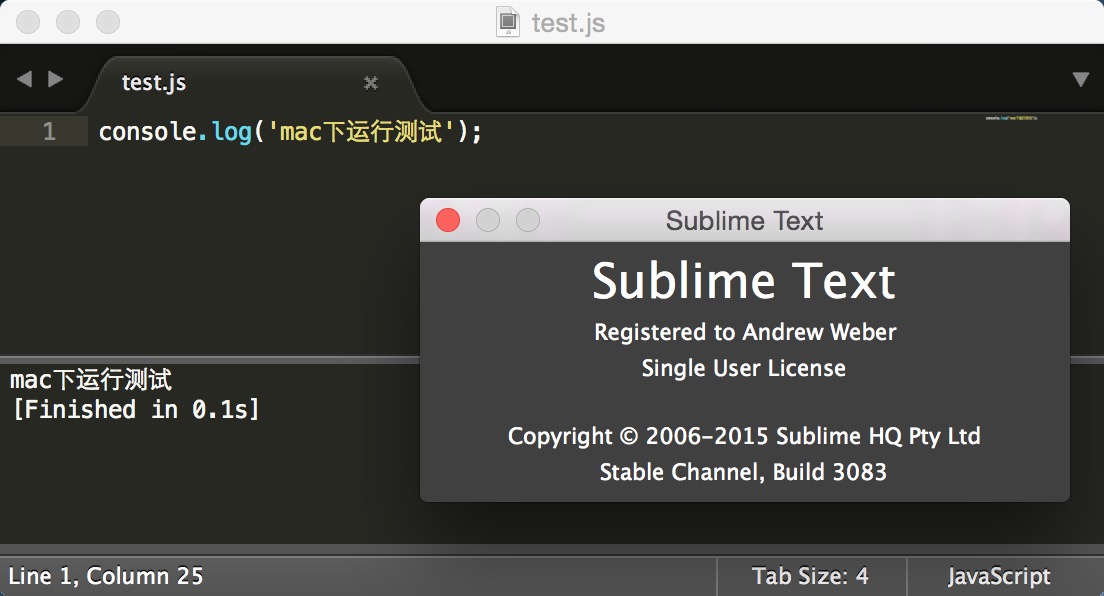Click the forward tab navigation arrow

[x=56, y=79]
